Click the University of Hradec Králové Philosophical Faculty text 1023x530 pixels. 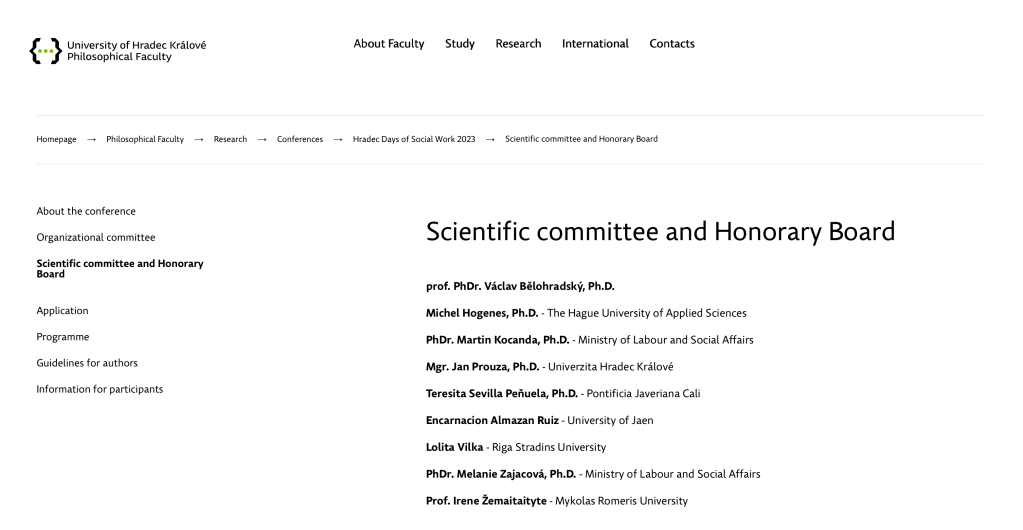(x=136, y=51)
